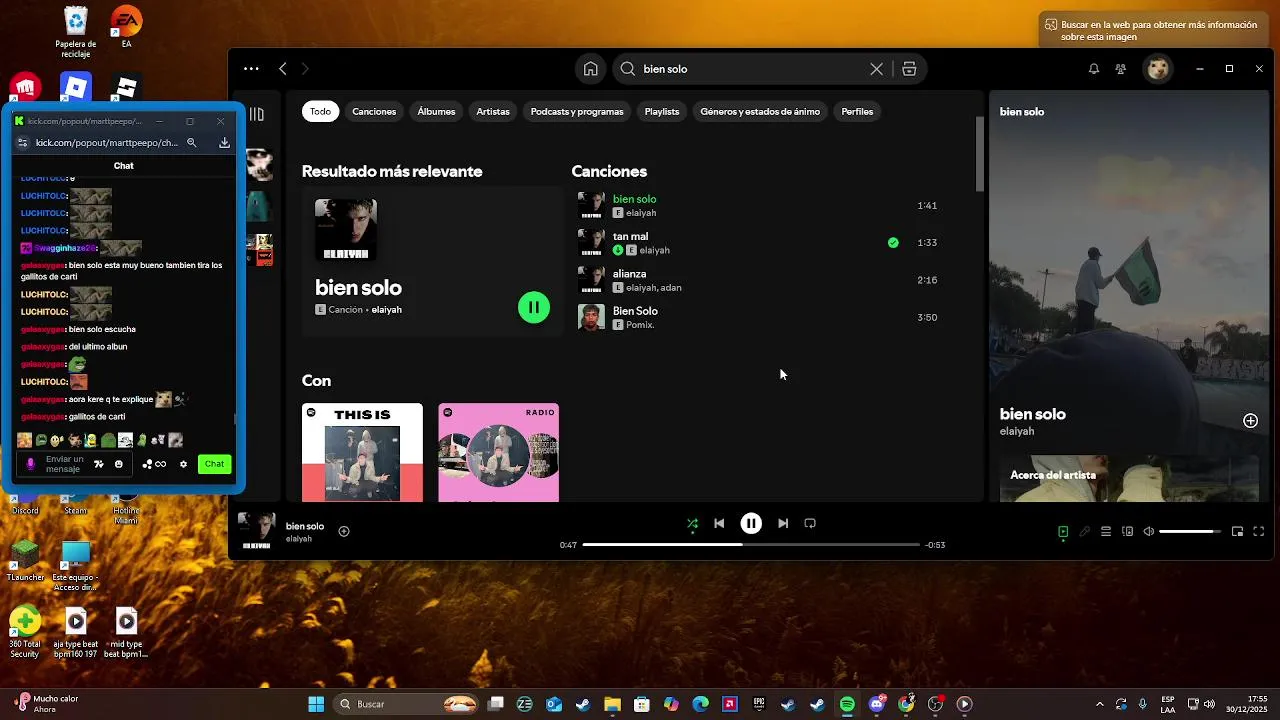
Task: Open Connect to a device
Action: 1127,532
